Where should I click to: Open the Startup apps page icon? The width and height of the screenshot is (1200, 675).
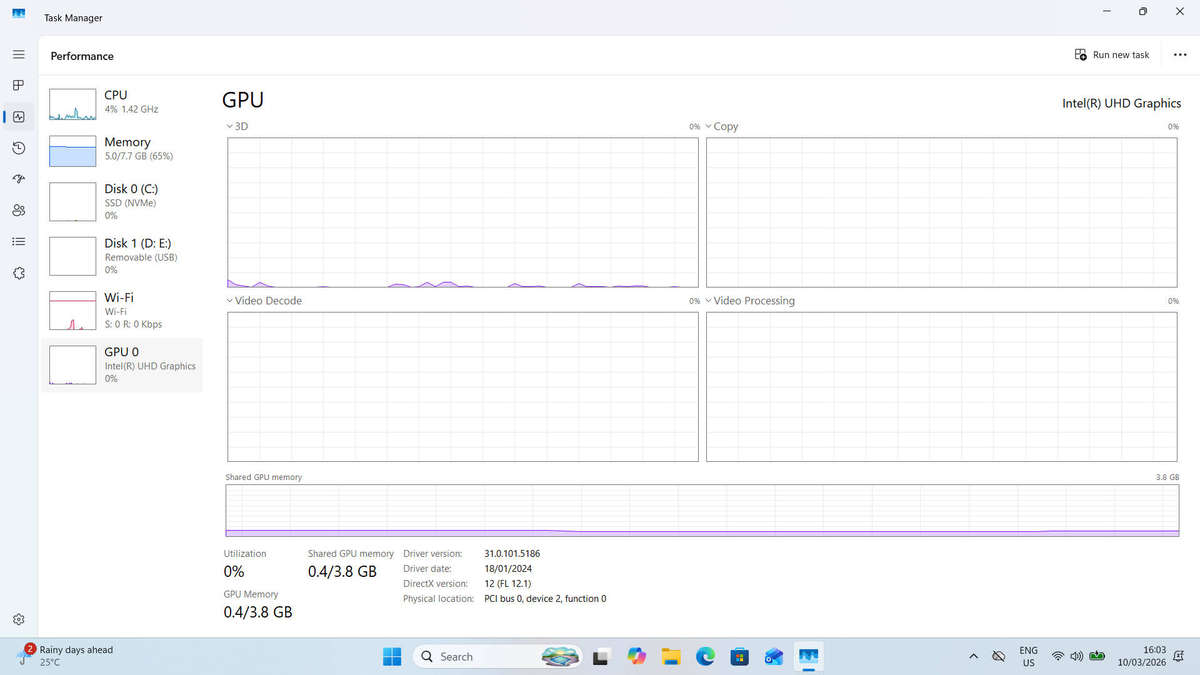point(18,179)
